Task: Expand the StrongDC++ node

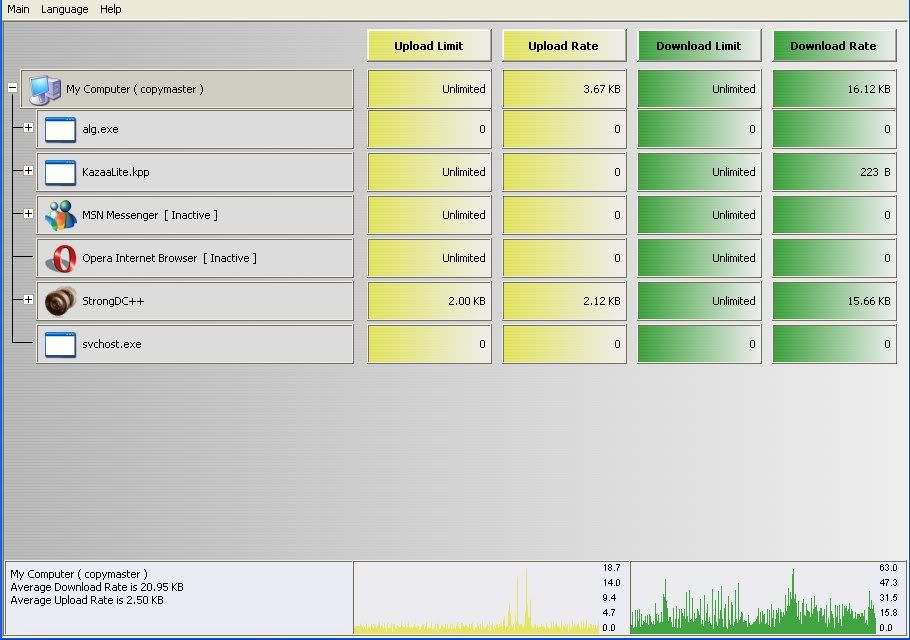Action: pyautogui.click(x=28, y=299)
